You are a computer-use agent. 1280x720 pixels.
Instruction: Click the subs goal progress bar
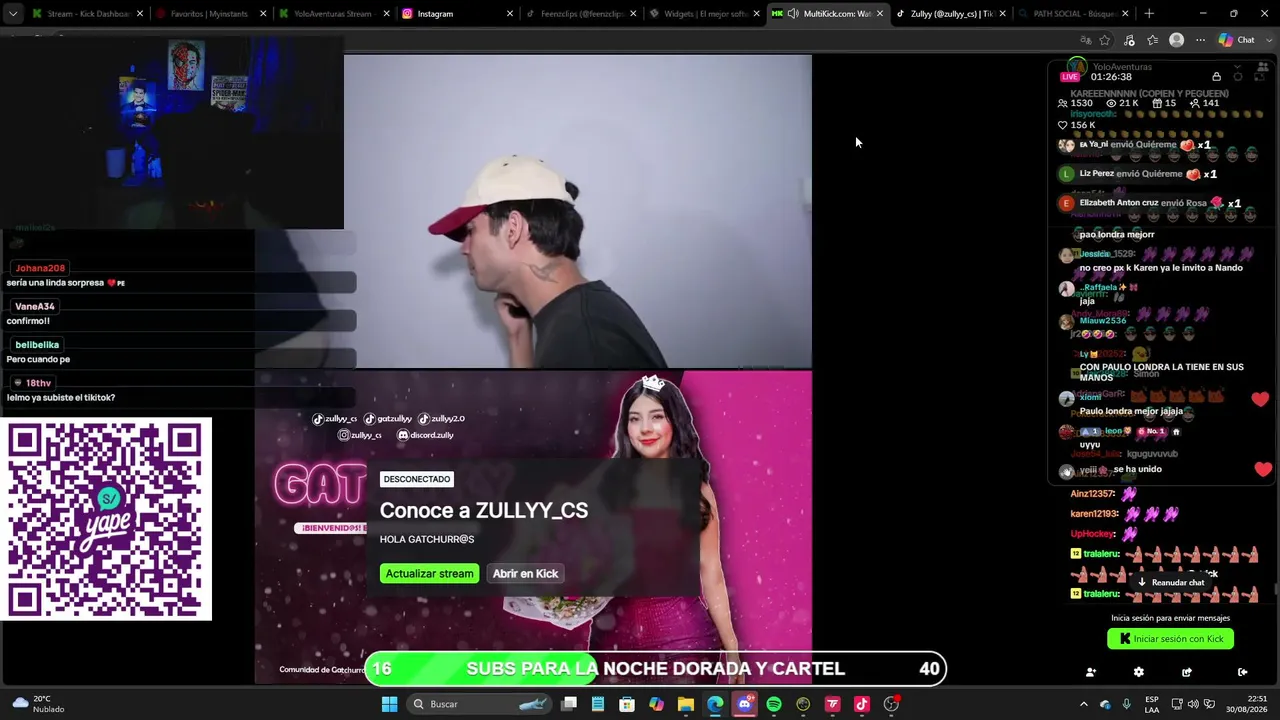click(655, 669)
